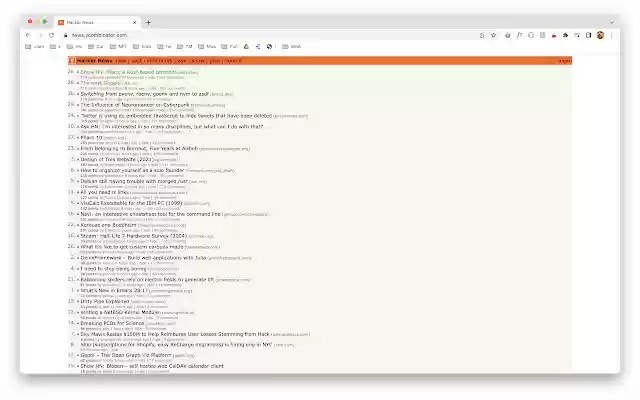Image resolution: width=640 pixels, height=400 pixels.
Task: Open the 'new' section in header
Action: [x=121, y=61]
